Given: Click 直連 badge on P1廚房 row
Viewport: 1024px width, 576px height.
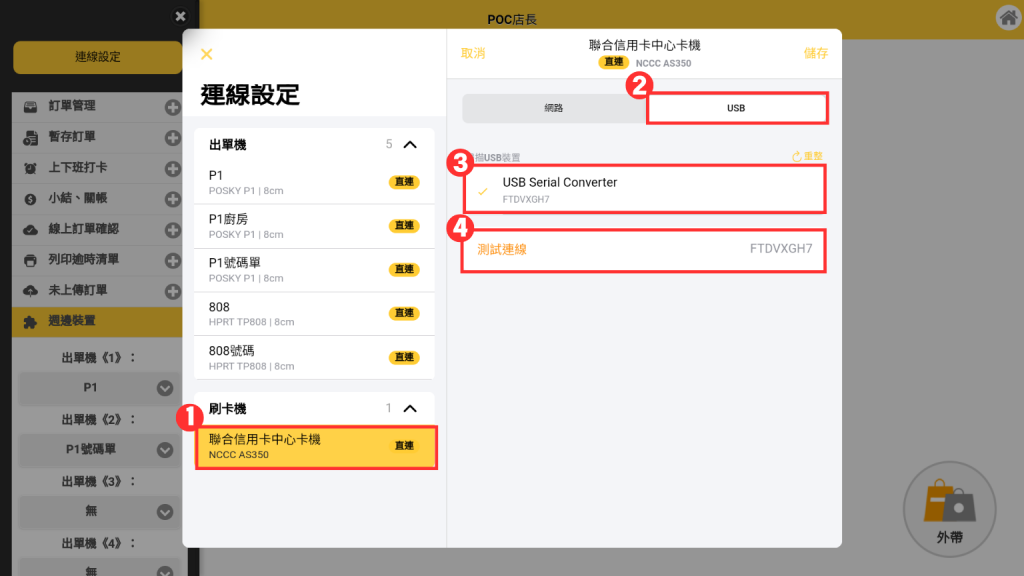Looking at the screenshot, I should 404,226.
